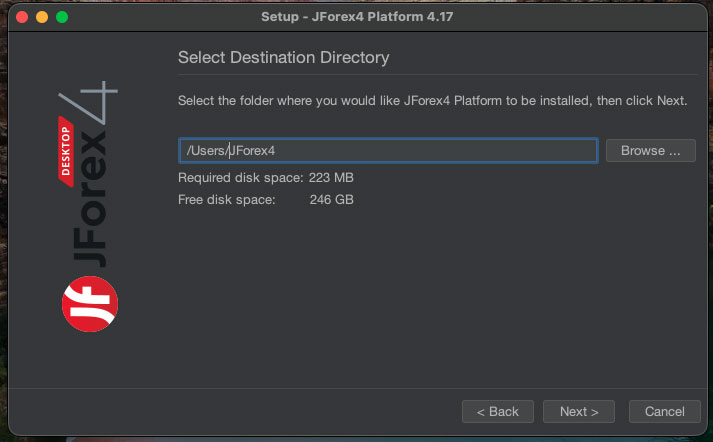Focus the destination directory path field
713x442 pixels.
click(x=388, y=151)
